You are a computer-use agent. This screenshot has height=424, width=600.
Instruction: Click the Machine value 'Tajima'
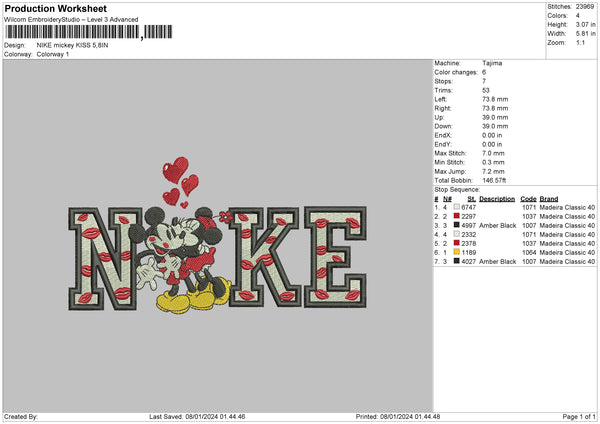[x=492, y=63]
